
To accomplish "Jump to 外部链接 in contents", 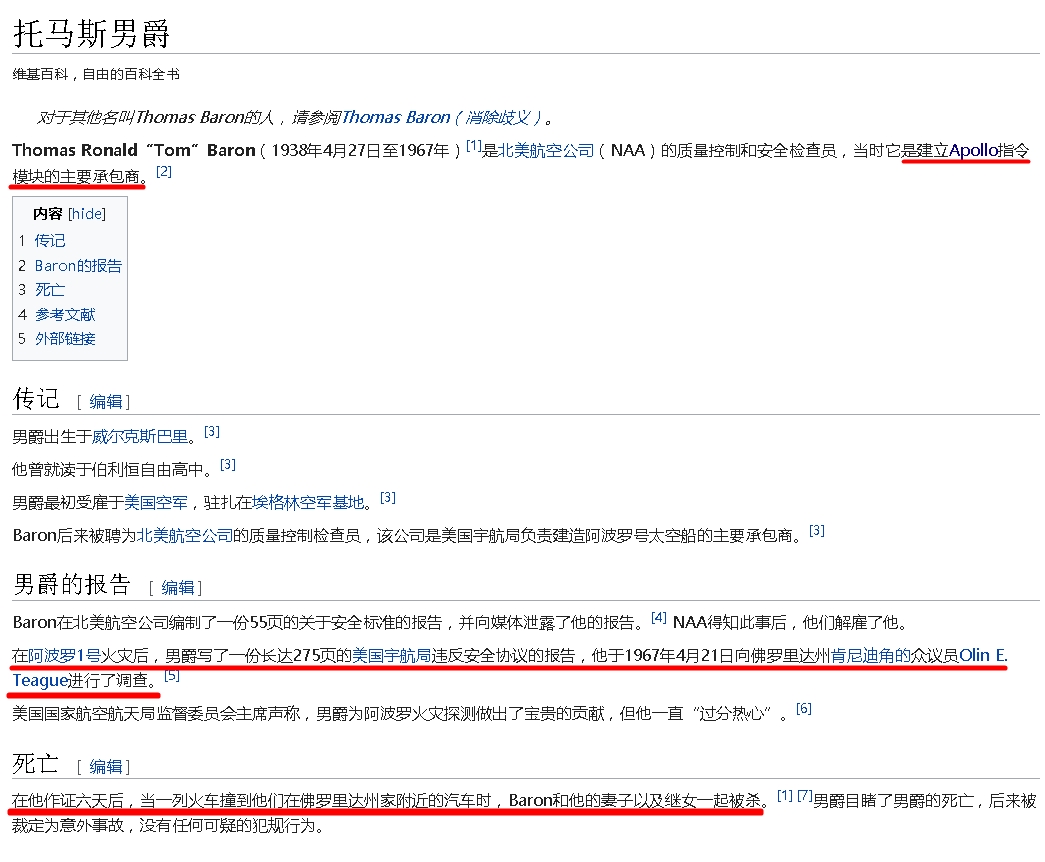I will tap(65, 339).
